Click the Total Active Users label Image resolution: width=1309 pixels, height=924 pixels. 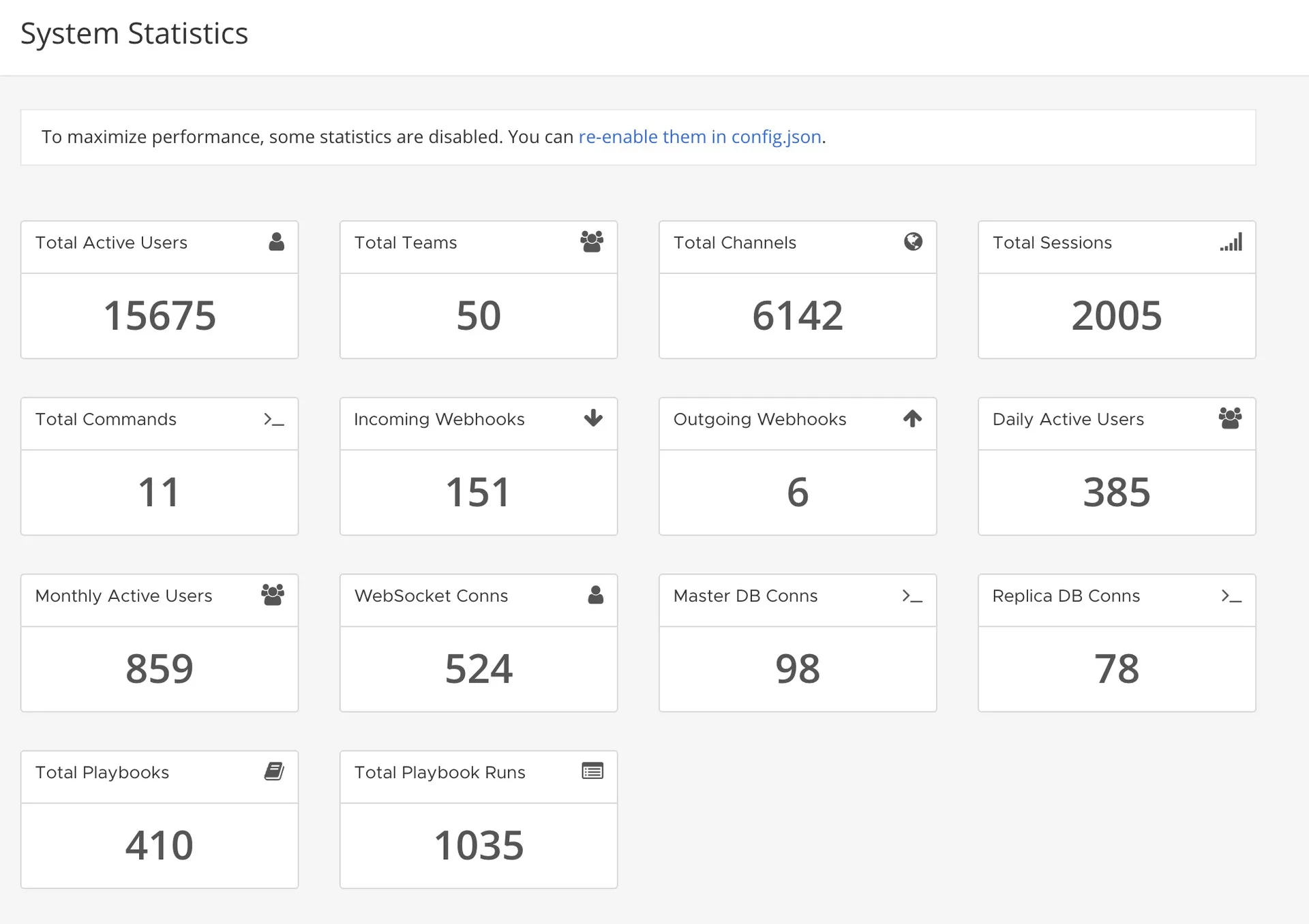tap(111, 243)
